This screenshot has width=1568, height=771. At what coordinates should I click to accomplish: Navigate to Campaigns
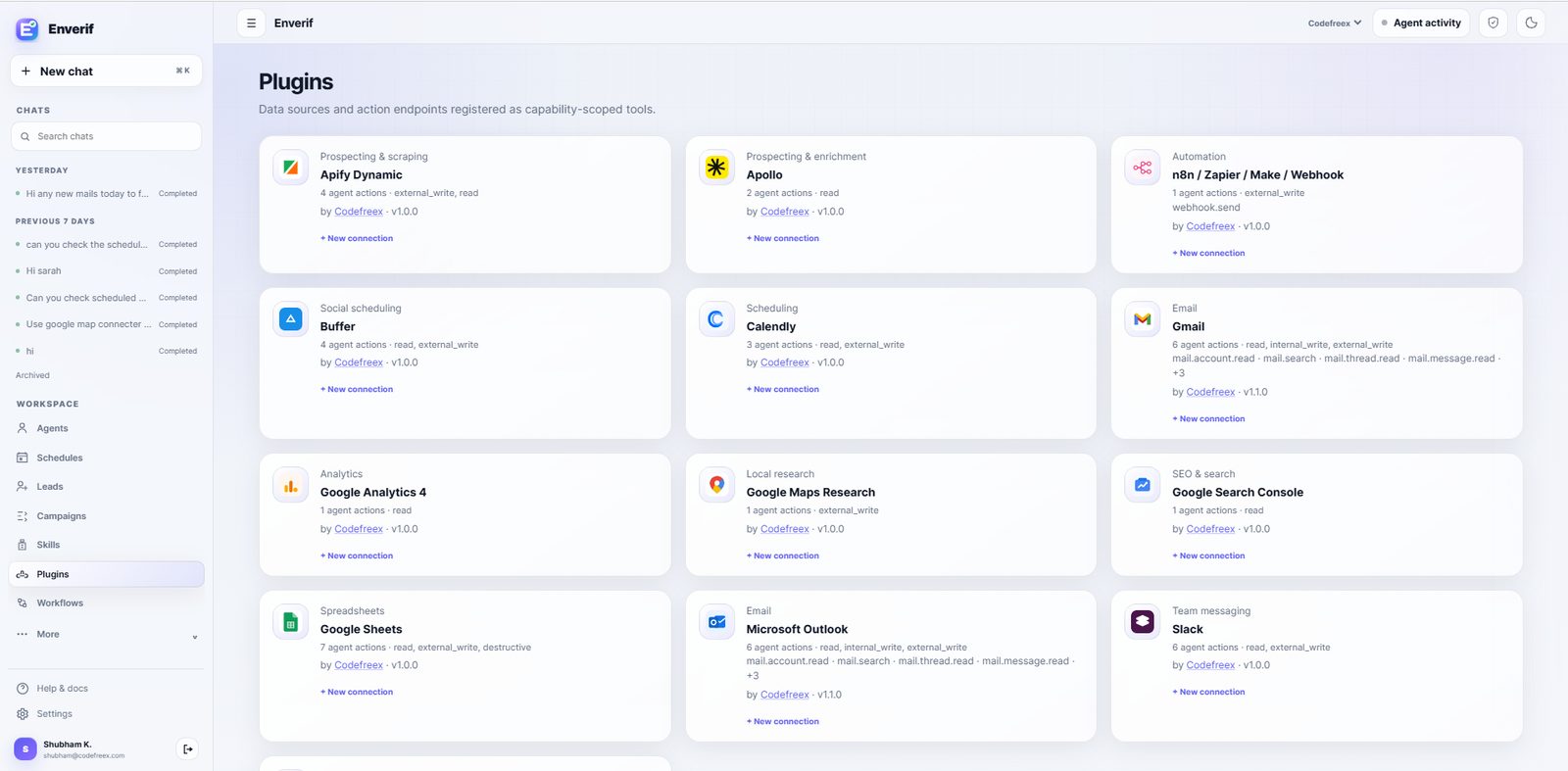[x=107, y=516]
